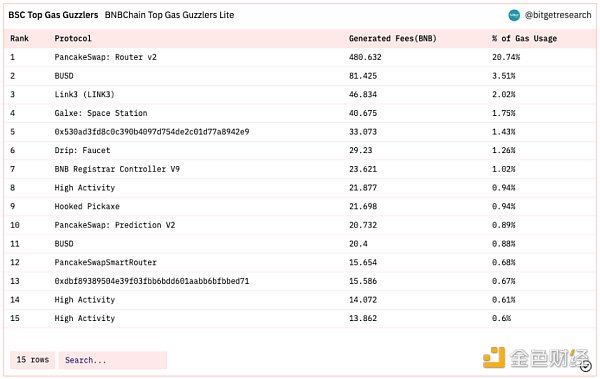
Task: Sort by % of Gas Usage header
Action: (x=524, y=38)
